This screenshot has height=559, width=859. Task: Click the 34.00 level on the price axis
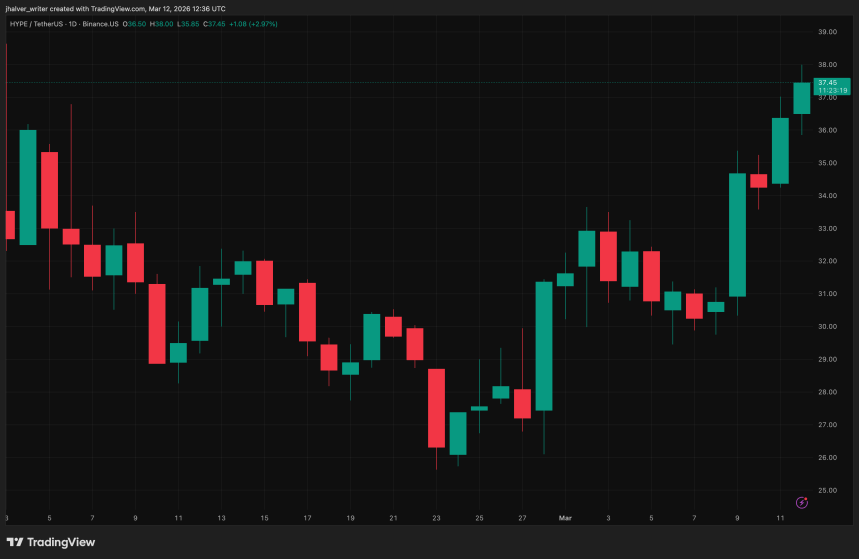click(826, 196)
